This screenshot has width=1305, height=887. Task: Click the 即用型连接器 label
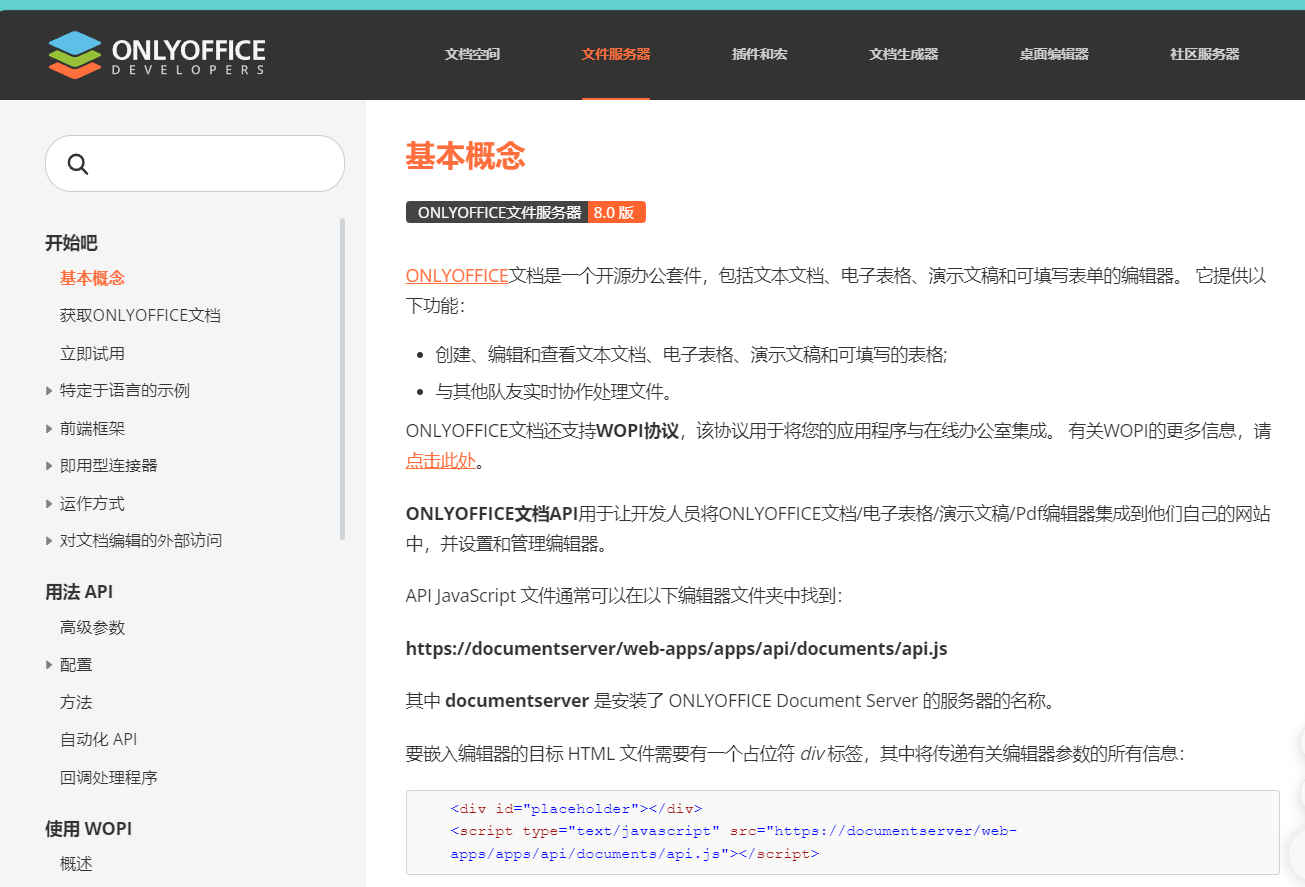108,465
